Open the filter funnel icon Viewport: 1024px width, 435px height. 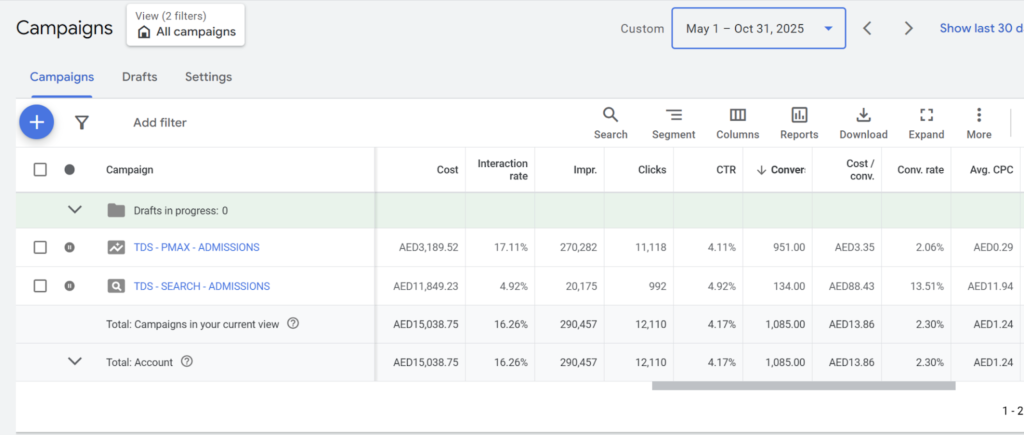coord(82,122)
